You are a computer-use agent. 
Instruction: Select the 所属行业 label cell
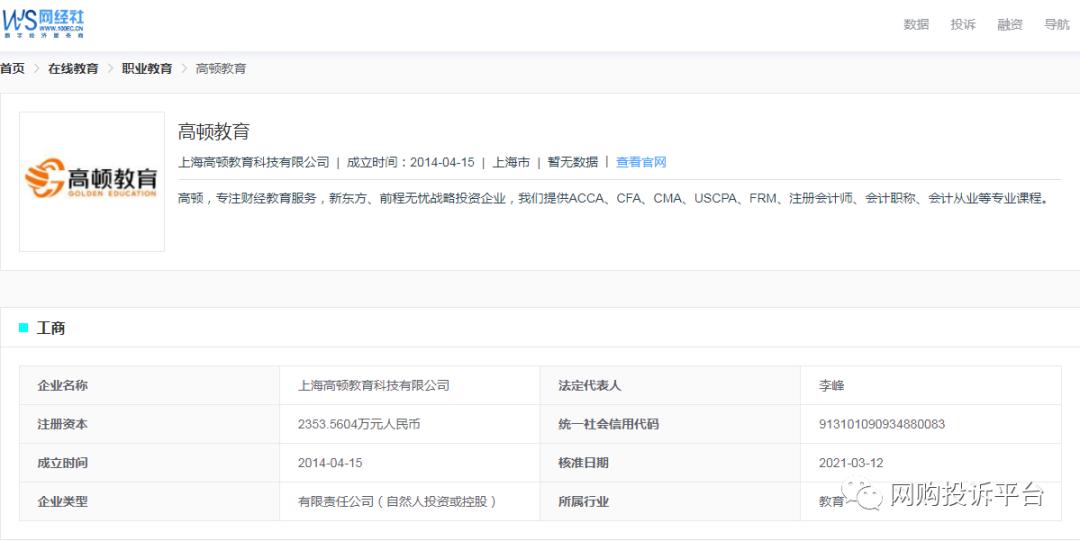click(670, 501)
